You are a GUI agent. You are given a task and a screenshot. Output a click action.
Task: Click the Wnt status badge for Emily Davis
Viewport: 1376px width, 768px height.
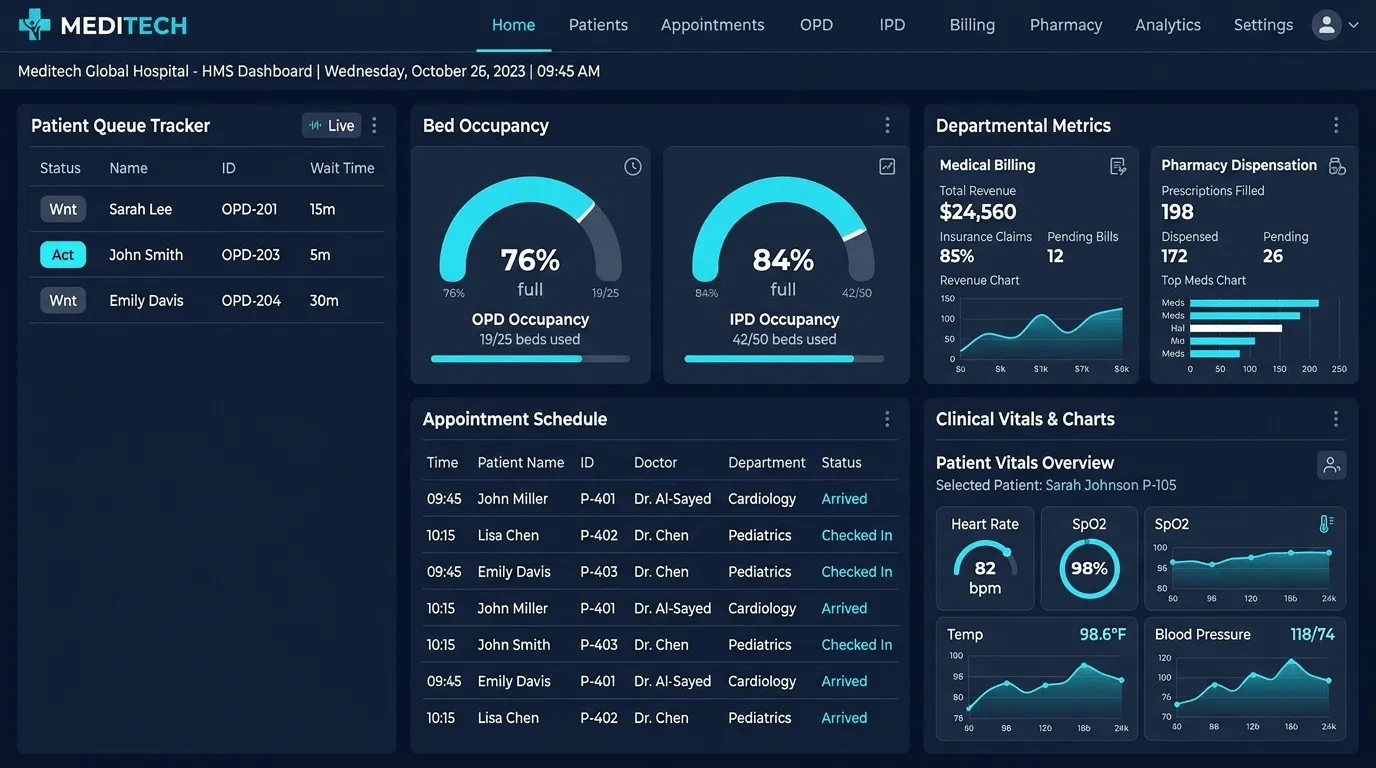[63, 300]
